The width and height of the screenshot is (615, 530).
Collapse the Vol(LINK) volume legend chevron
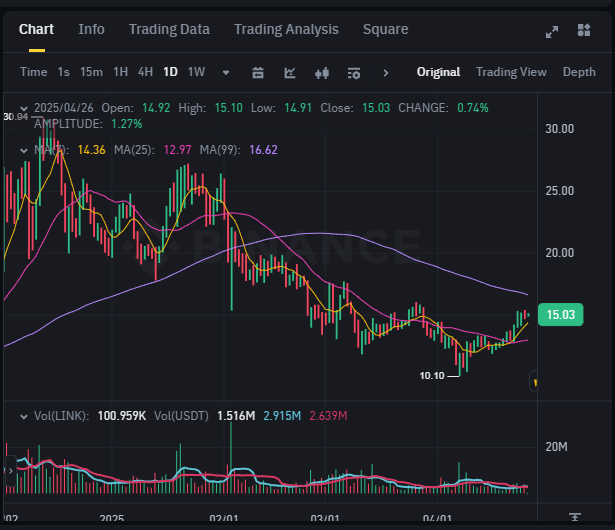point(24,417)
